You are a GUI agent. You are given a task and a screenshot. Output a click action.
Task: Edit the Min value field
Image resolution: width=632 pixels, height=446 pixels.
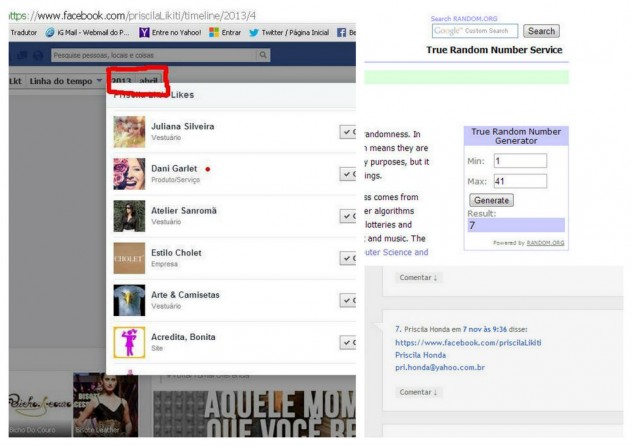520,161
